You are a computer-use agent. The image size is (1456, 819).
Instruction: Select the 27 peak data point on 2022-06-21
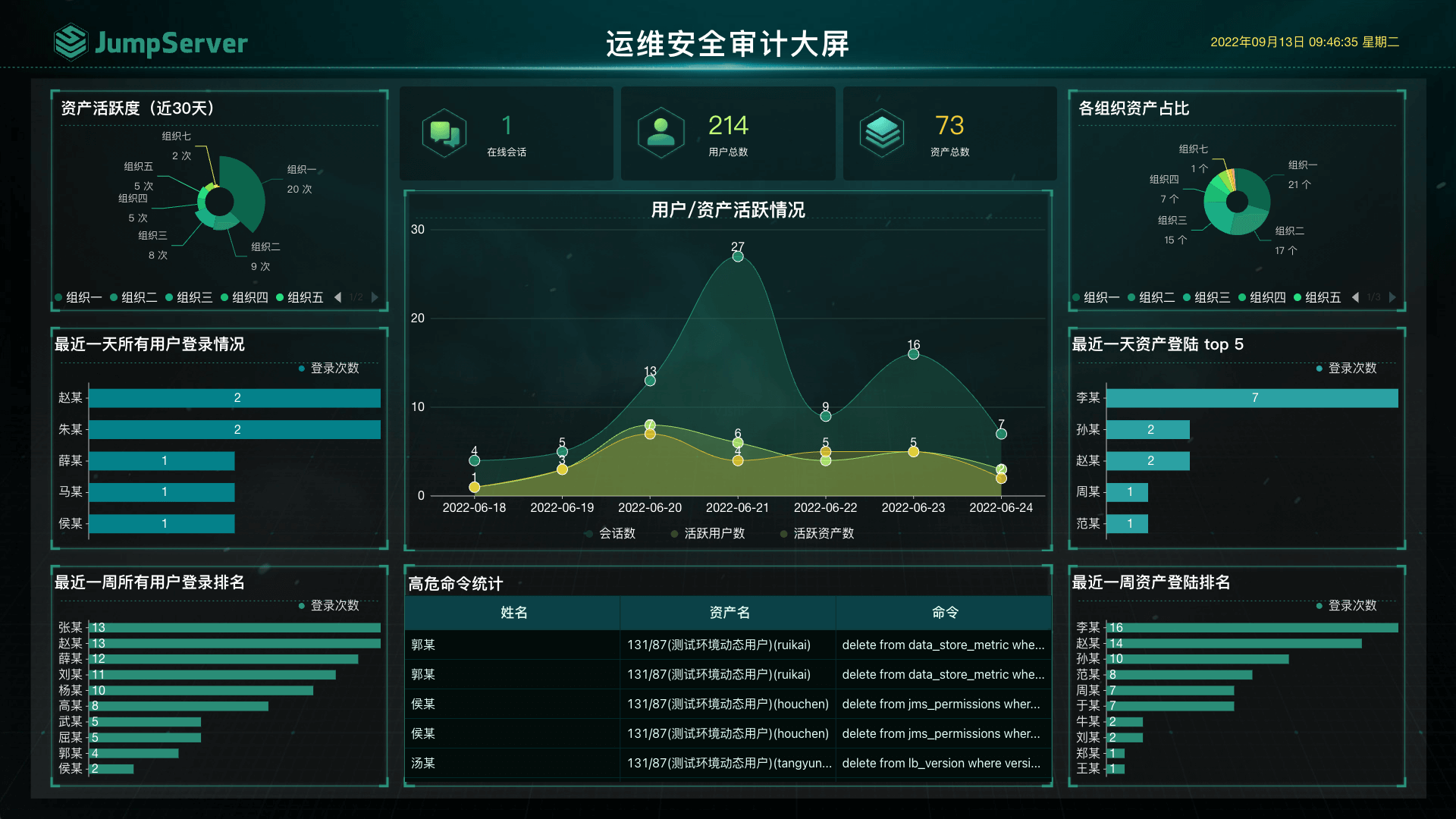pyautogui.click(x=738, y=256)
